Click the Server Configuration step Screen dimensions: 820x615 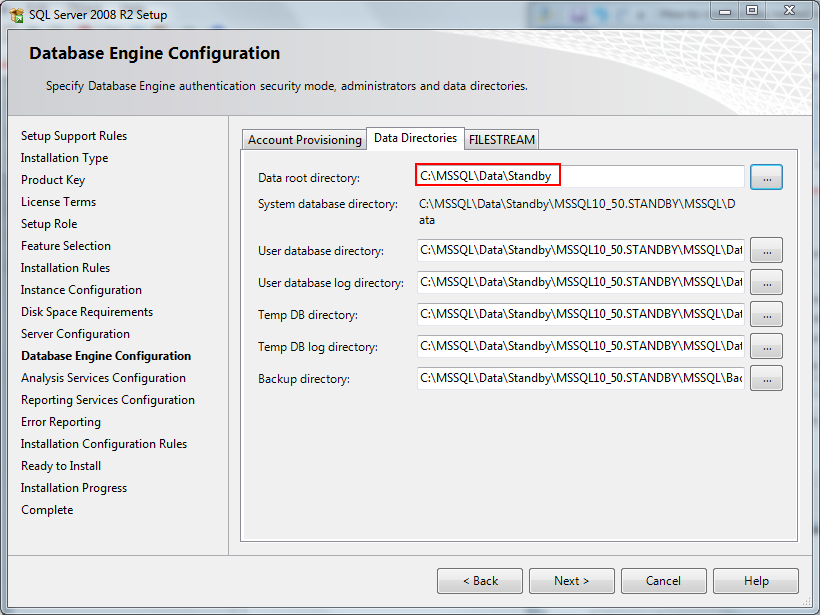coord(75,334)
